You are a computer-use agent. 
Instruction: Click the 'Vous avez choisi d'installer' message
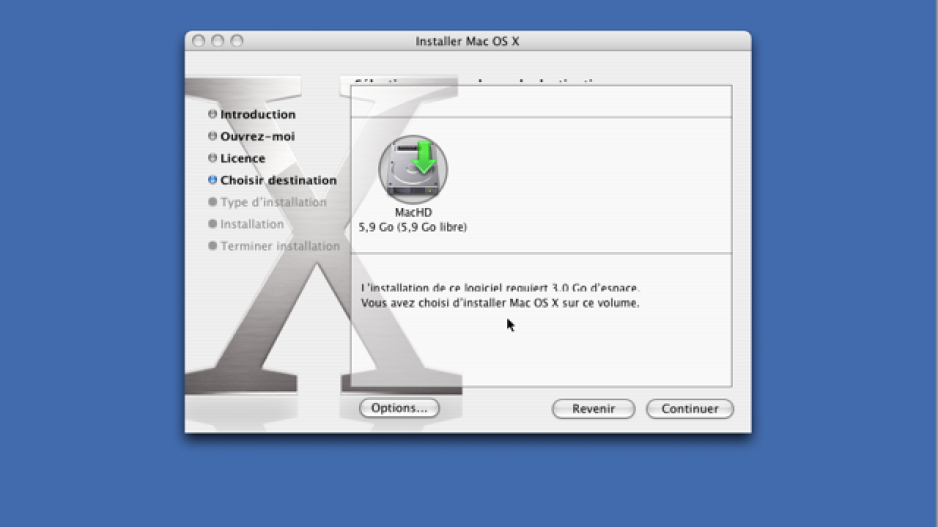point(500,303)
